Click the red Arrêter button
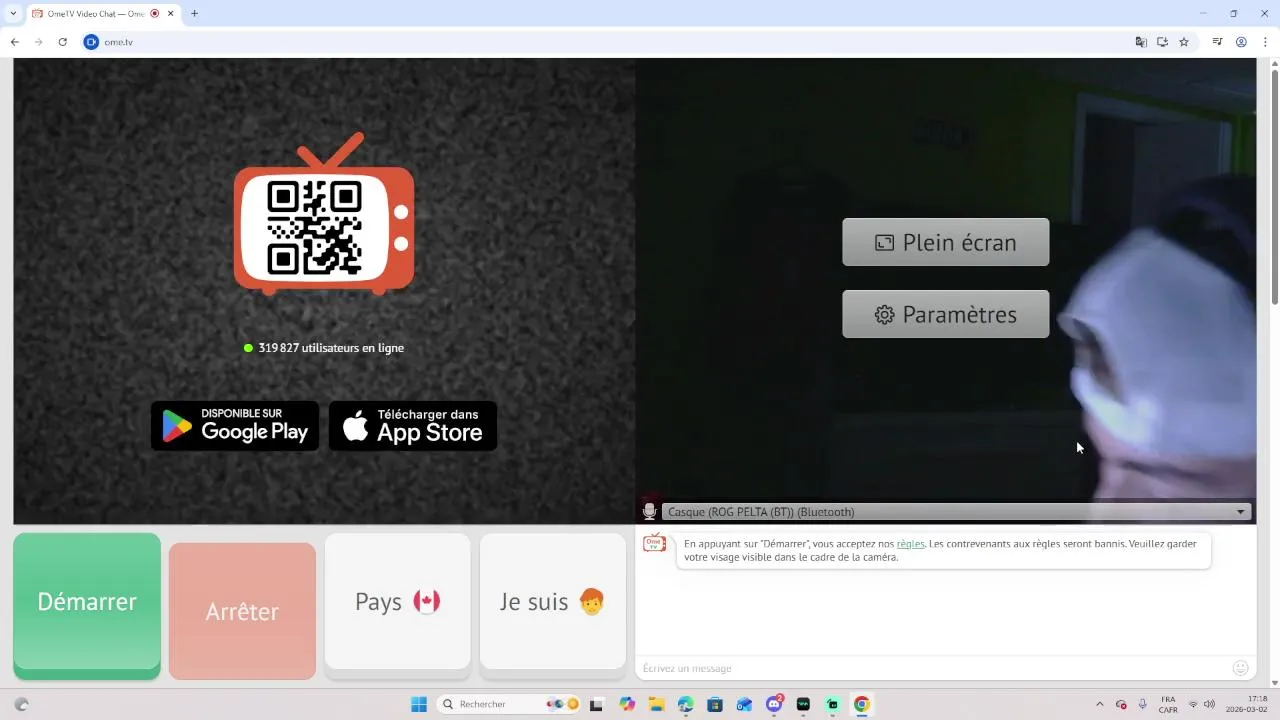 pos(242,611)
